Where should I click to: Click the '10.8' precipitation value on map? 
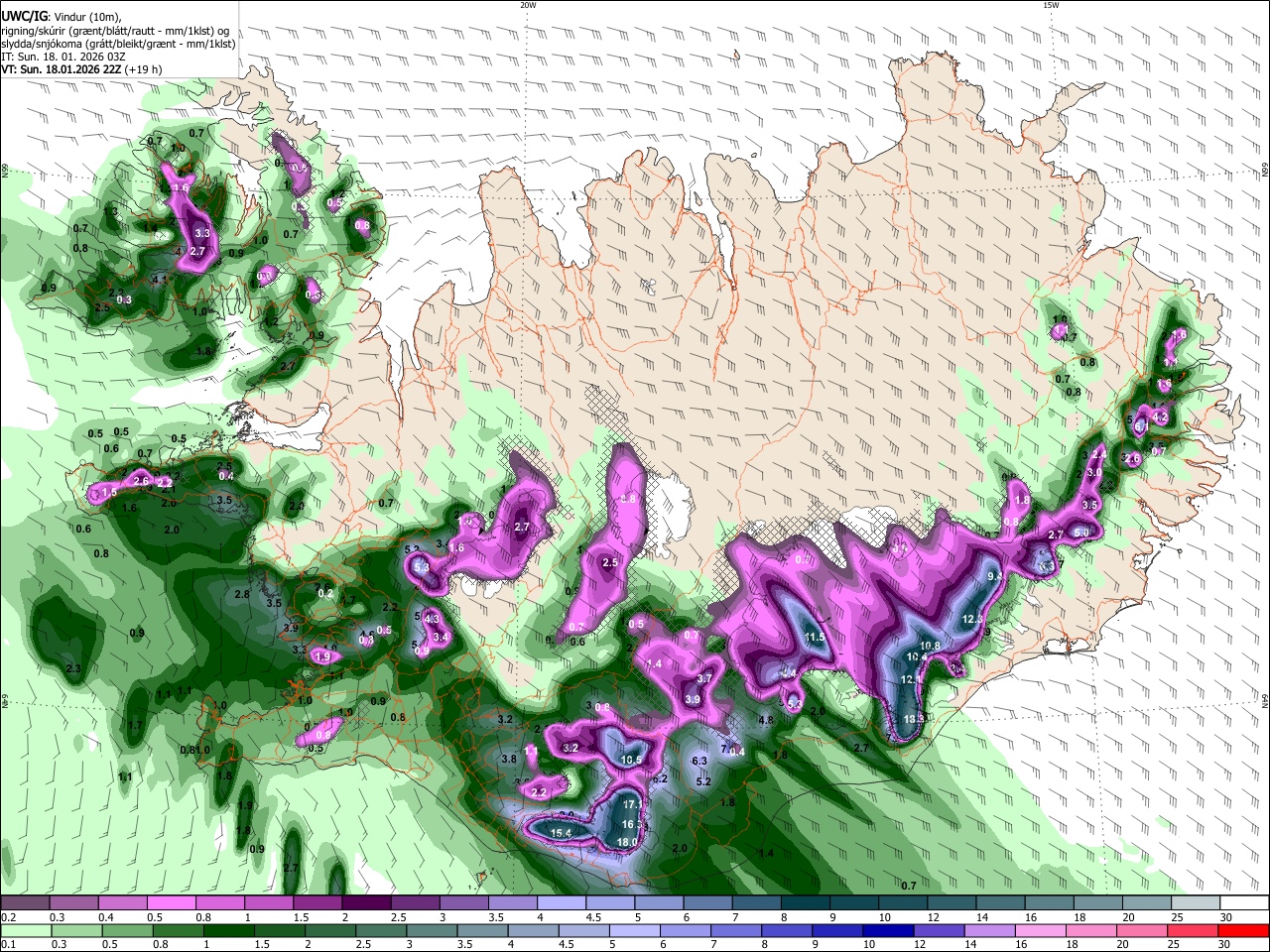point(930,646)
